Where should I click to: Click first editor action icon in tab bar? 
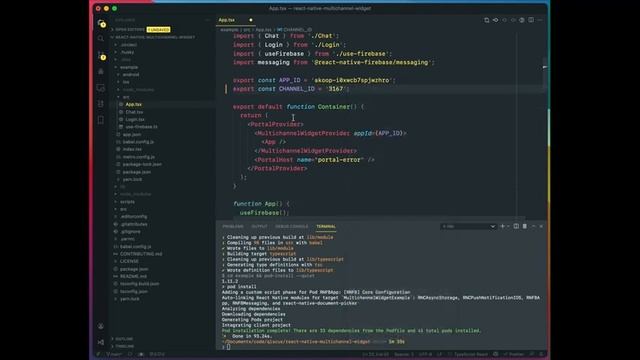tap(487, 20)
